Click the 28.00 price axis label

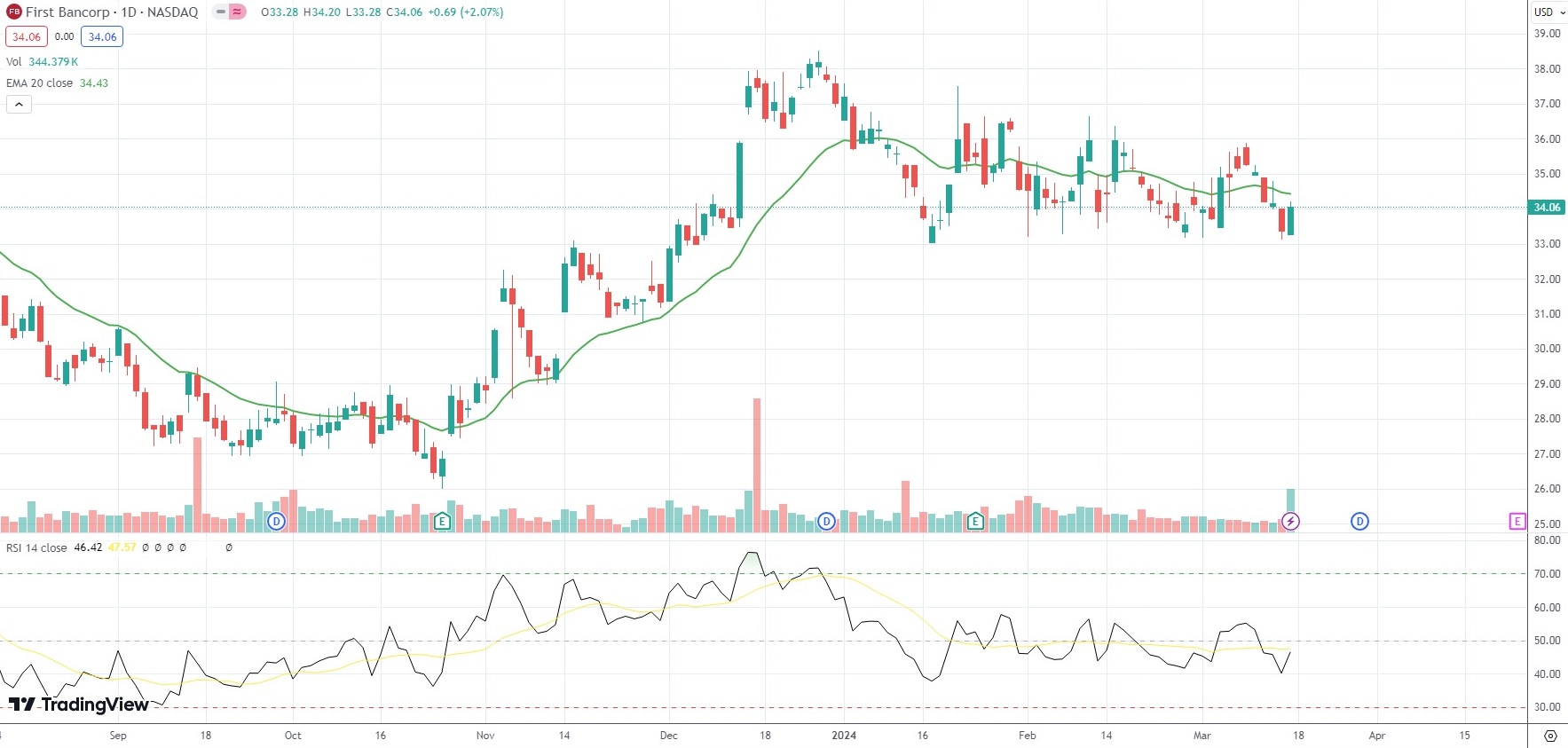pos(1547,419)
